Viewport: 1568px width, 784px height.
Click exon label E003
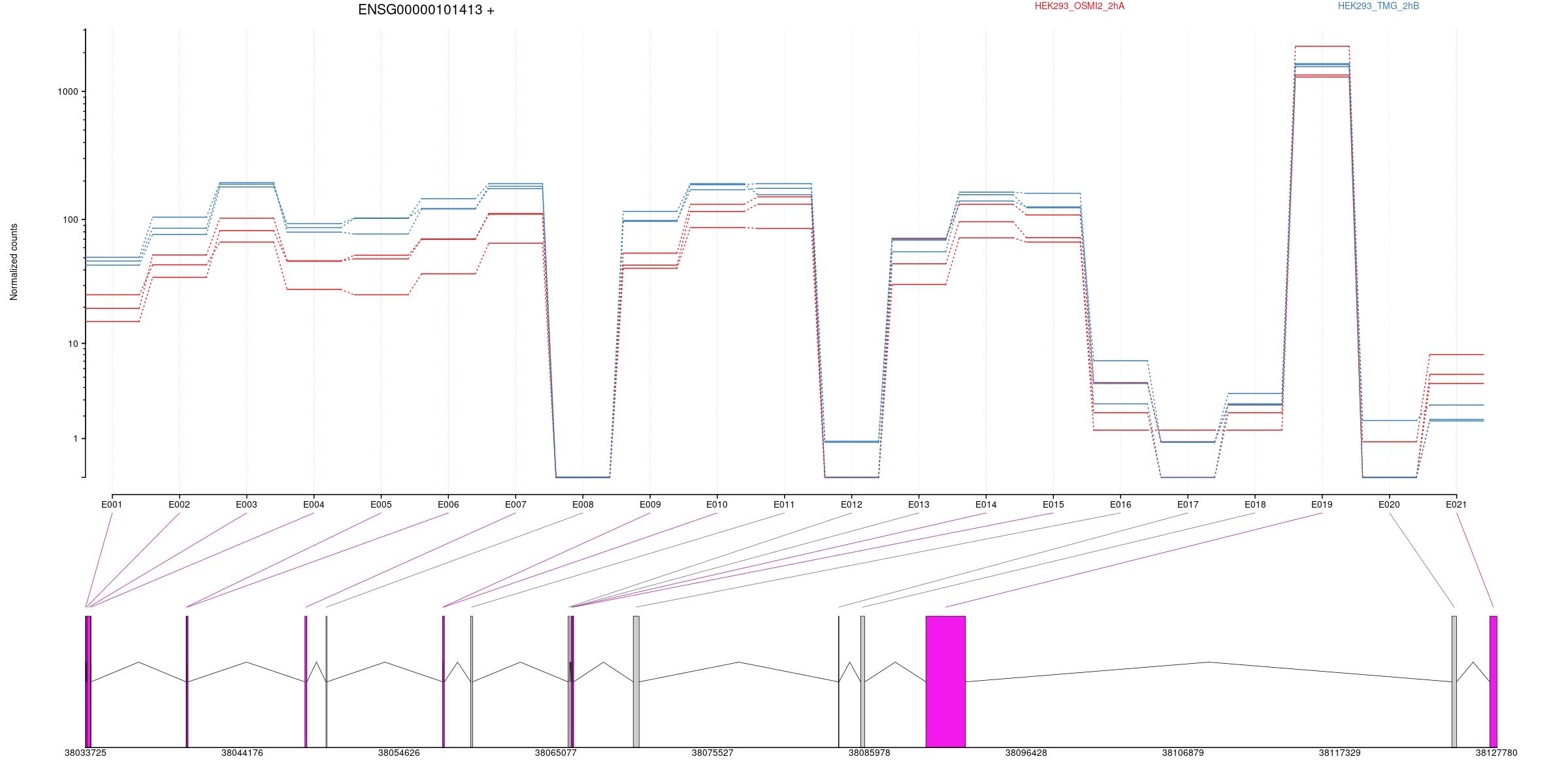click(246, 505)
